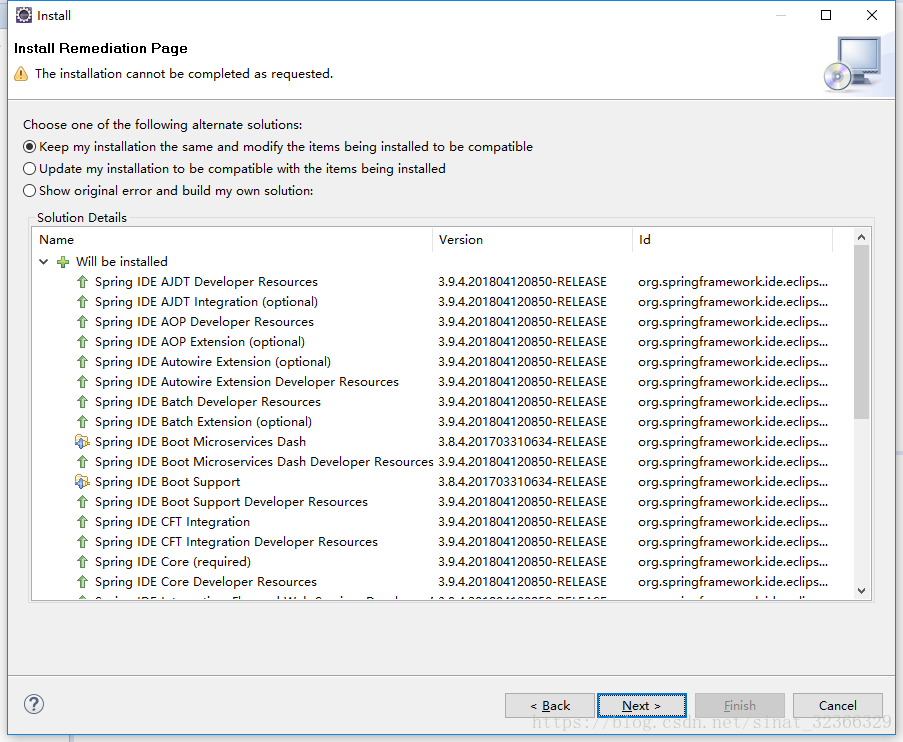Click version 3.8.4.201703310634-RELEASE of Boot Microservices Dash
903x742 pixels.
(522, 442)
